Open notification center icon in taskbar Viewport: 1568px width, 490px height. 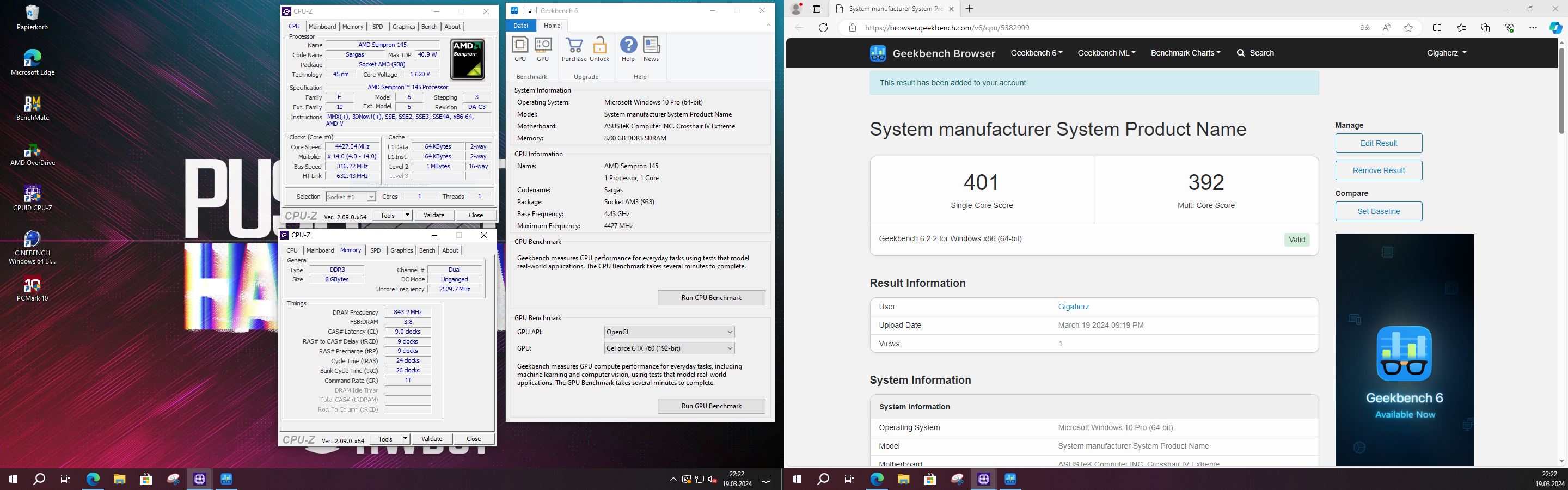coord(767,479)
